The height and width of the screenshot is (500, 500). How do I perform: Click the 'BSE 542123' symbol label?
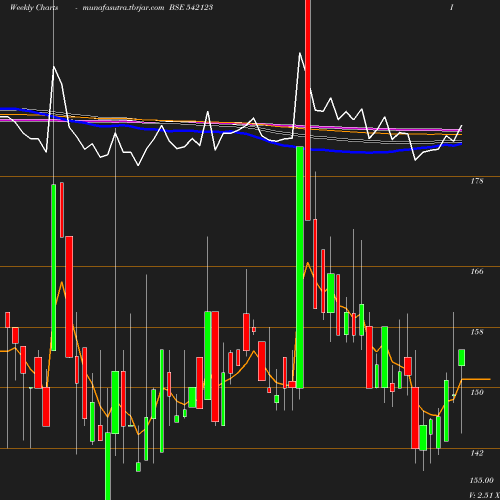pos(191,7)
